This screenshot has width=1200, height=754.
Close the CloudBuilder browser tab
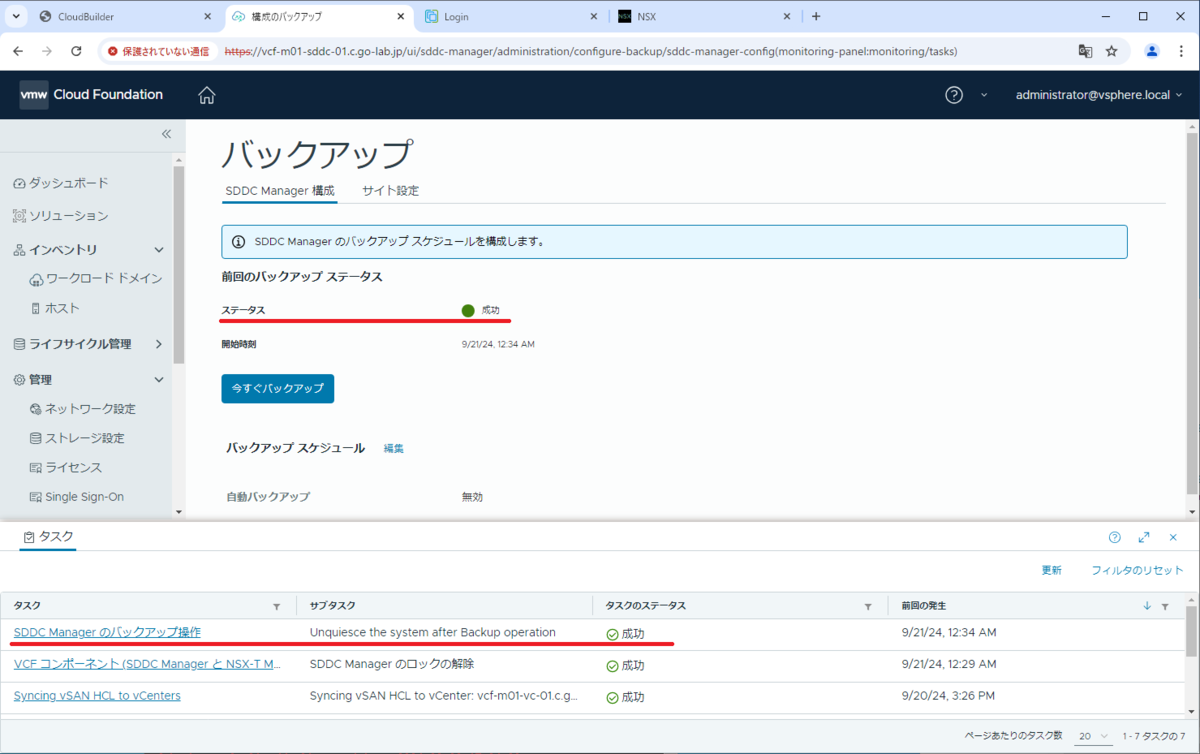tap(208, 17)
